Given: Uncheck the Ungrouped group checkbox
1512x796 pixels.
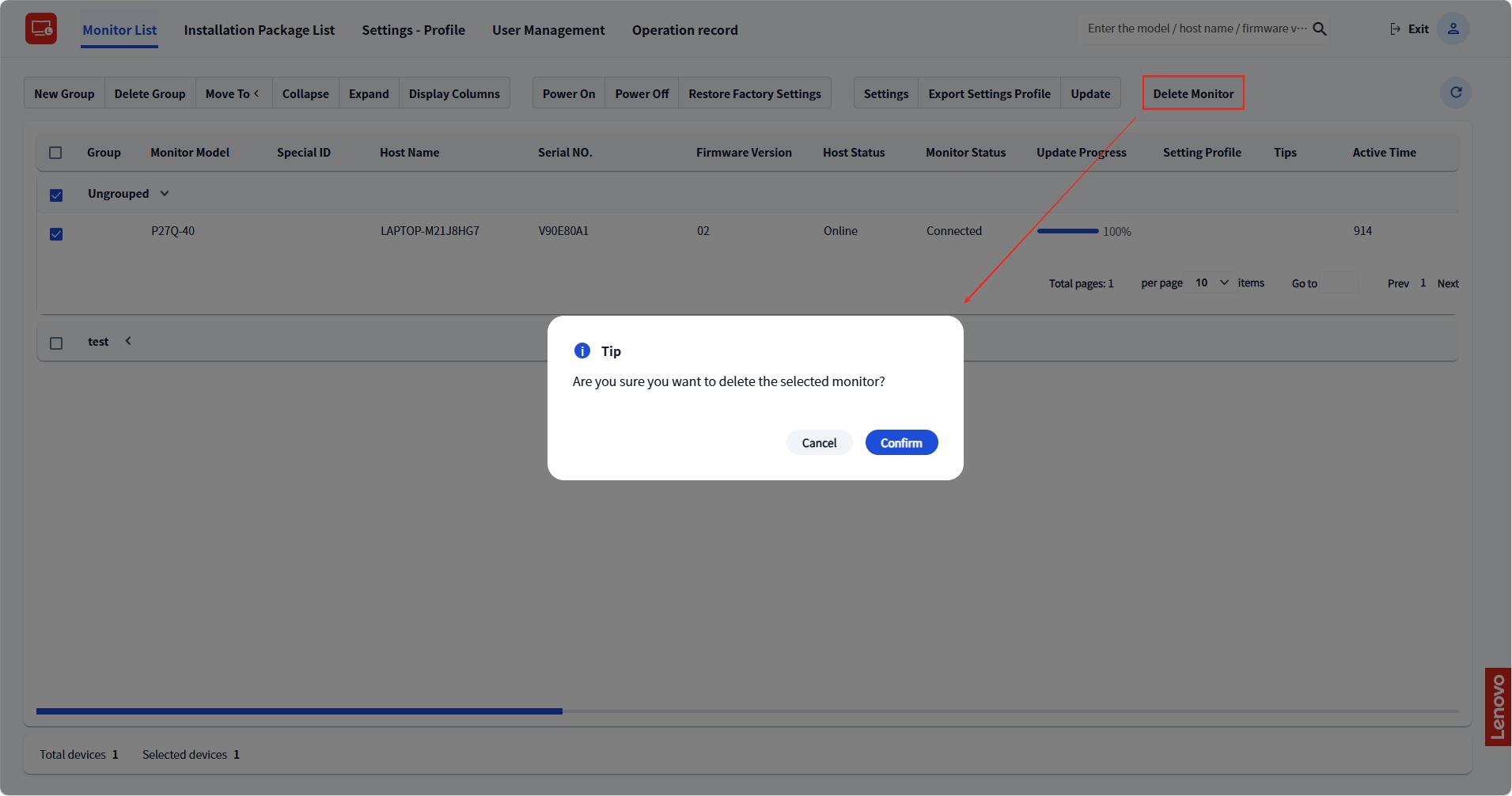Looking at the screenshot, I should pos(56,195).
